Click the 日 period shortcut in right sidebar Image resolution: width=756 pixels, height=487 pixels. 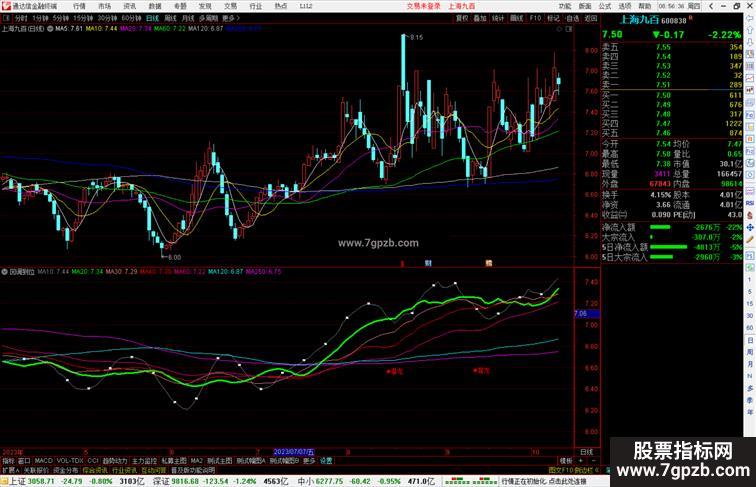[750, 340]
